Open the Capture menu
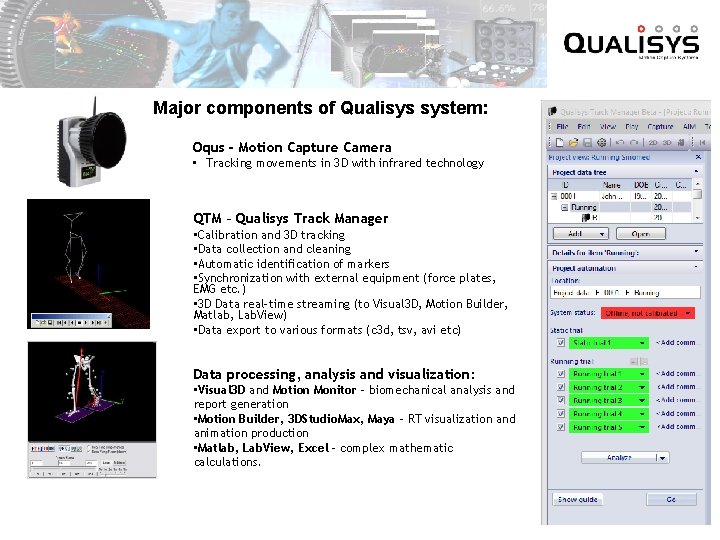The image size is (720, 540). (660, 126)
